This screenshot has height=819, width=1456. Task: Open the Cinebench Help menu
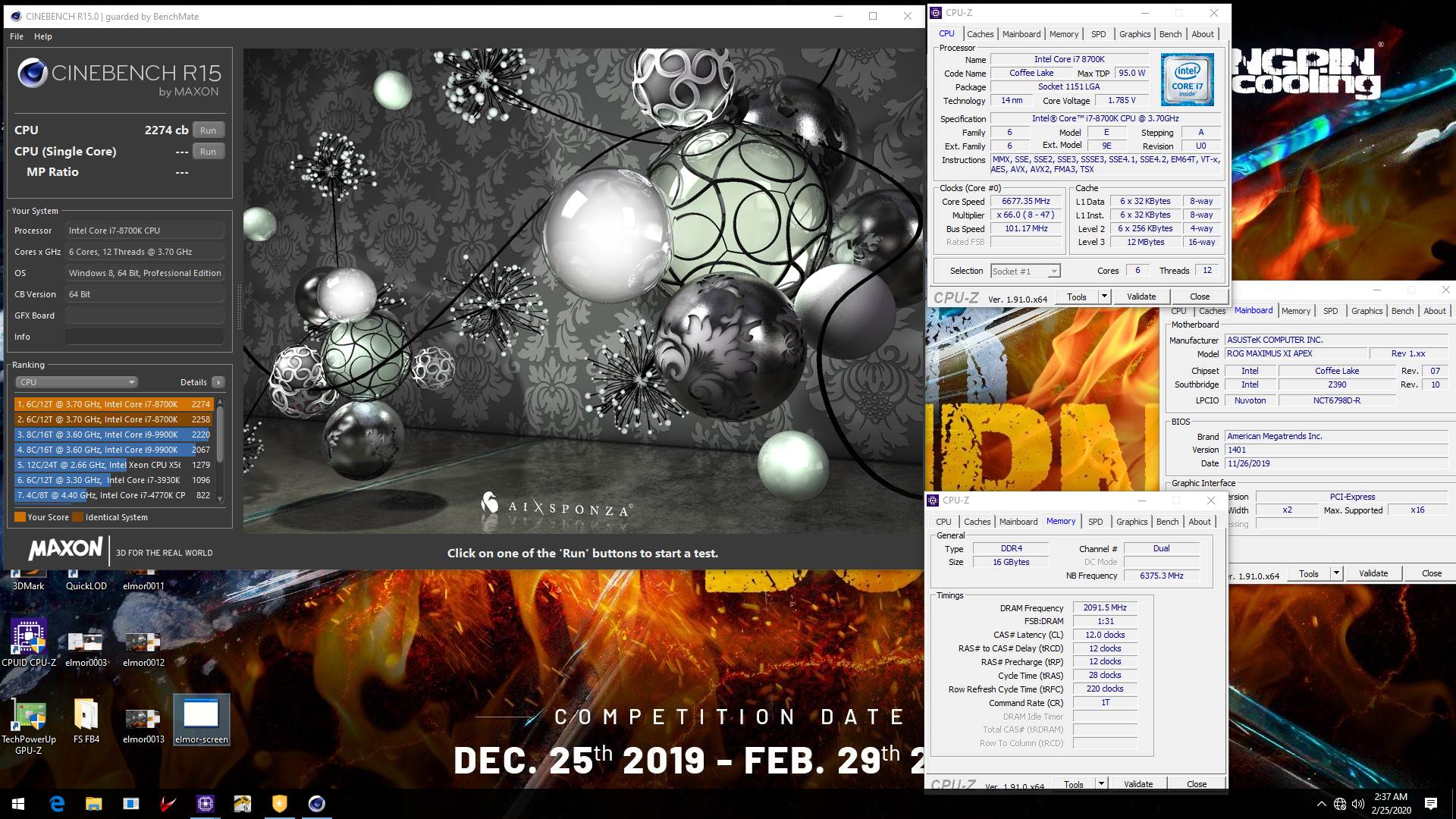[x=43, y=36]
